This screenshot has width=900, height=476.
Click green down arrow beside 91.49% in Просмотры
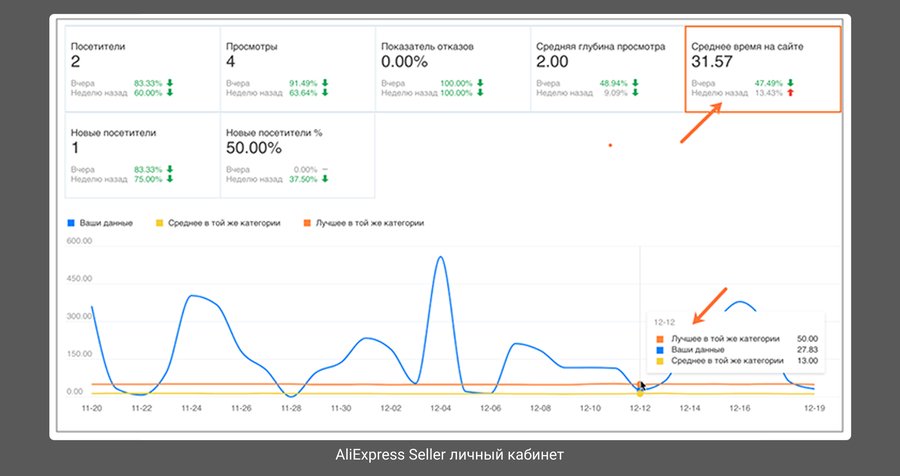tap(325, 83)
